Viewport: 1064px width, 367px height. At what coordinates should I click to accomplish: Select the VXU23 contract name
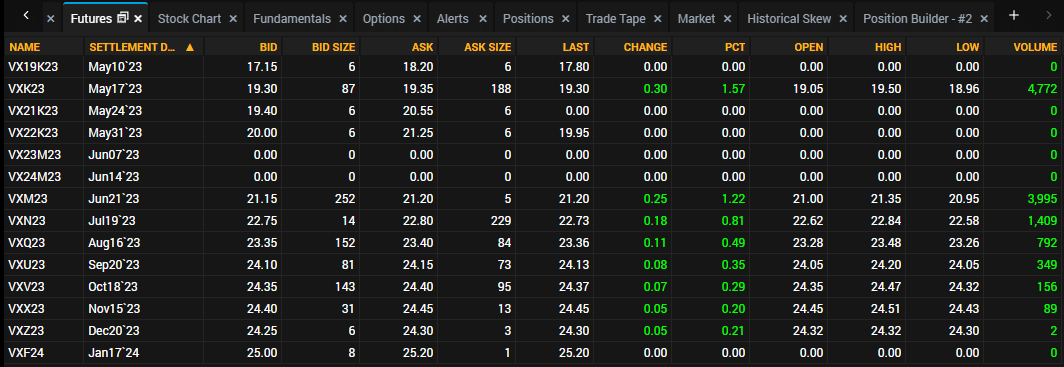pyautogui.click(x=27, y=265)
